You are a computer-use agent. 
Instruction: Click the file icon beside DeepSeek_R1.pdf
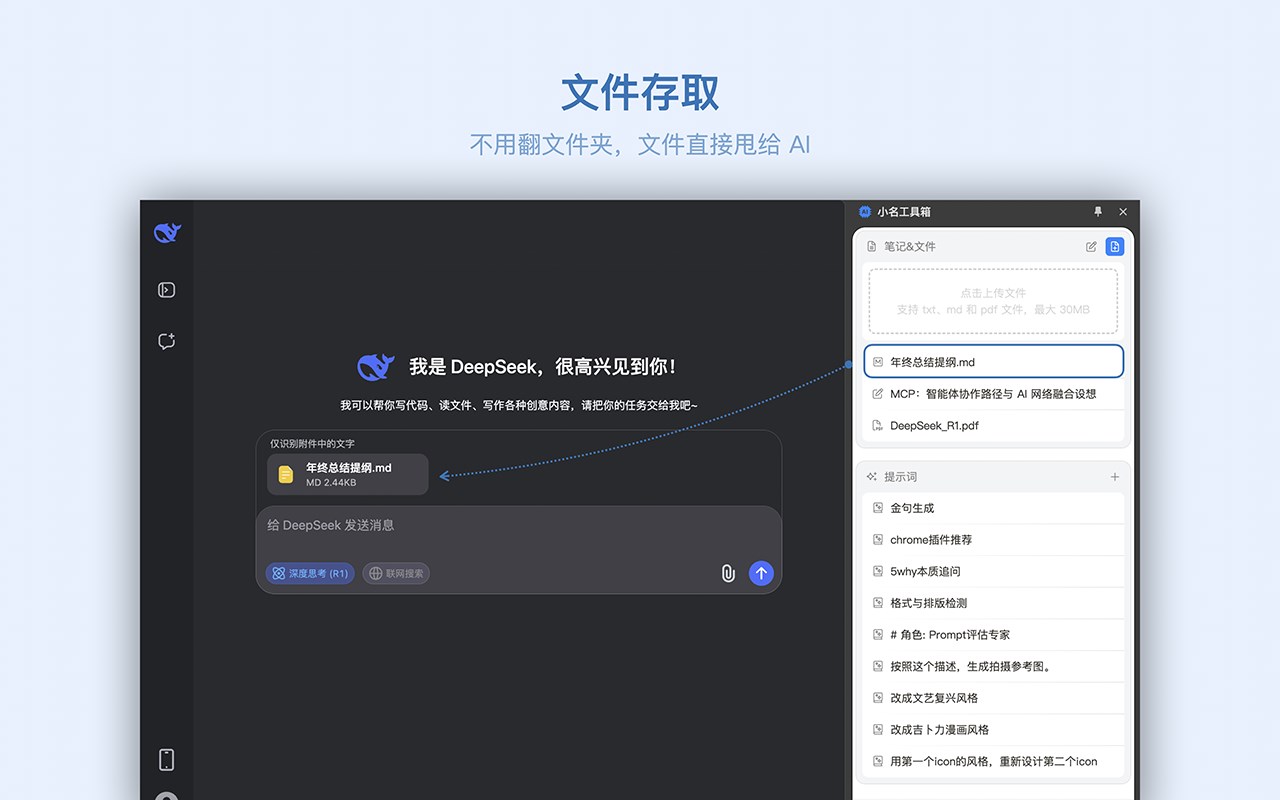point(878,425)
